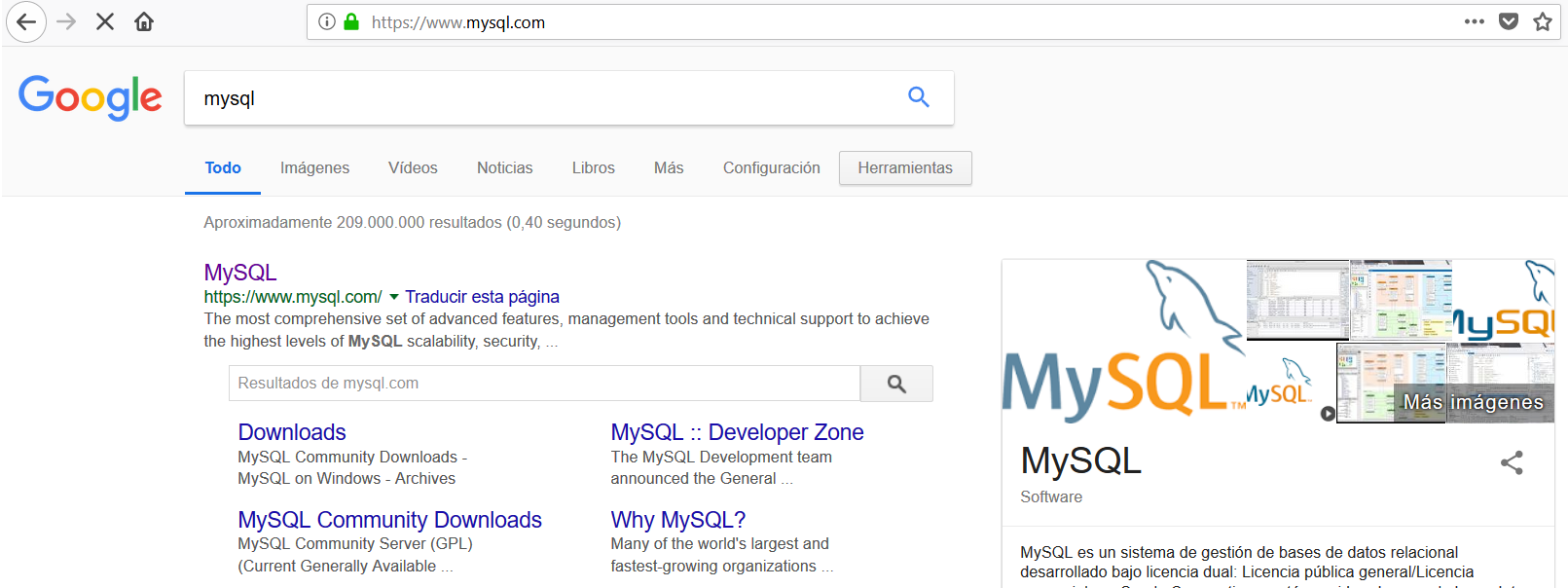Open the large MySQL dolphin logo image
1568x588 pixels.
(1124, 342)
